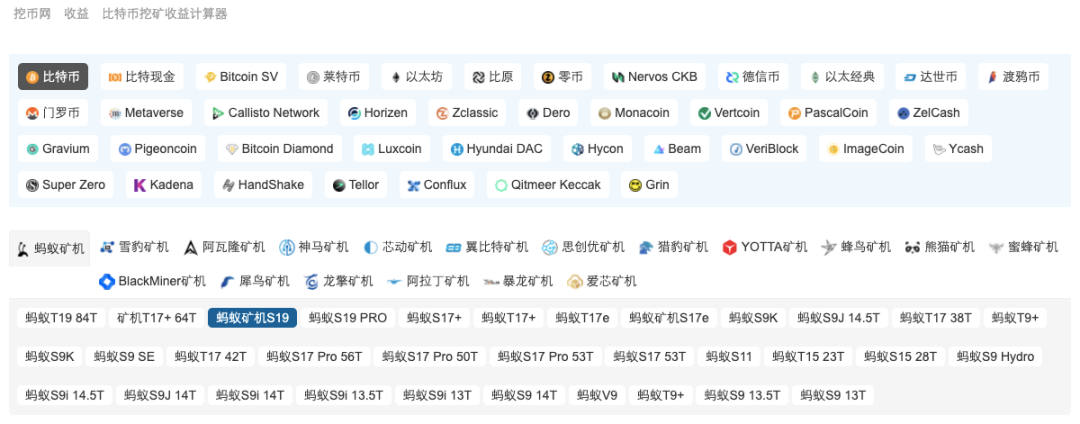The width and height of the screenshot is (1080, 424).
Task: Switch to the 蜜蜂矿机 brand tab
Action: click(x=1023, y=247)
